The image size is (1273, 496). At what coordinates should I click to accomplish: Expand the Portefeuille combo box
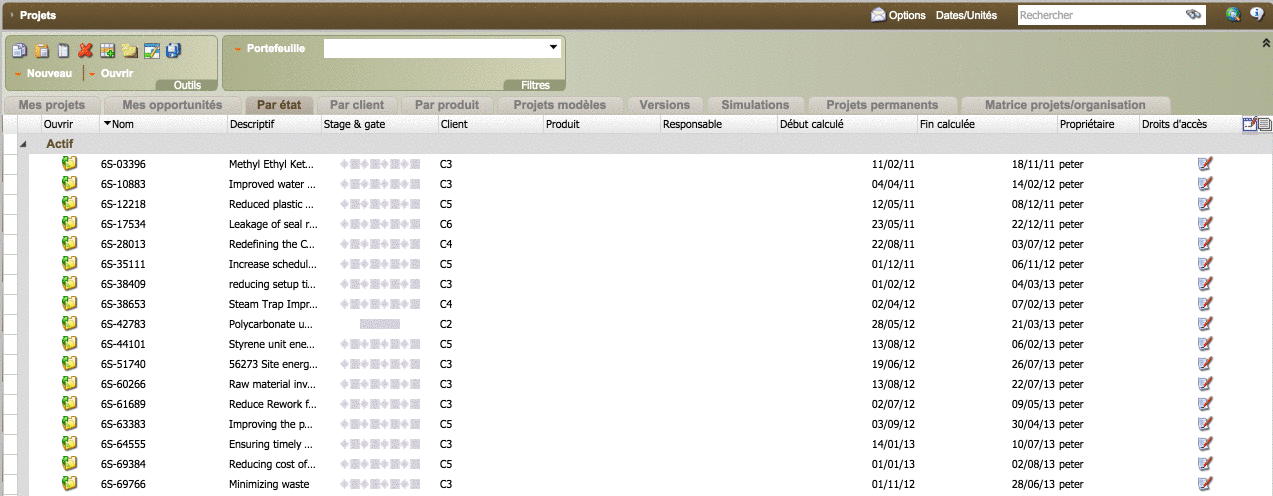tap(553, 48)
